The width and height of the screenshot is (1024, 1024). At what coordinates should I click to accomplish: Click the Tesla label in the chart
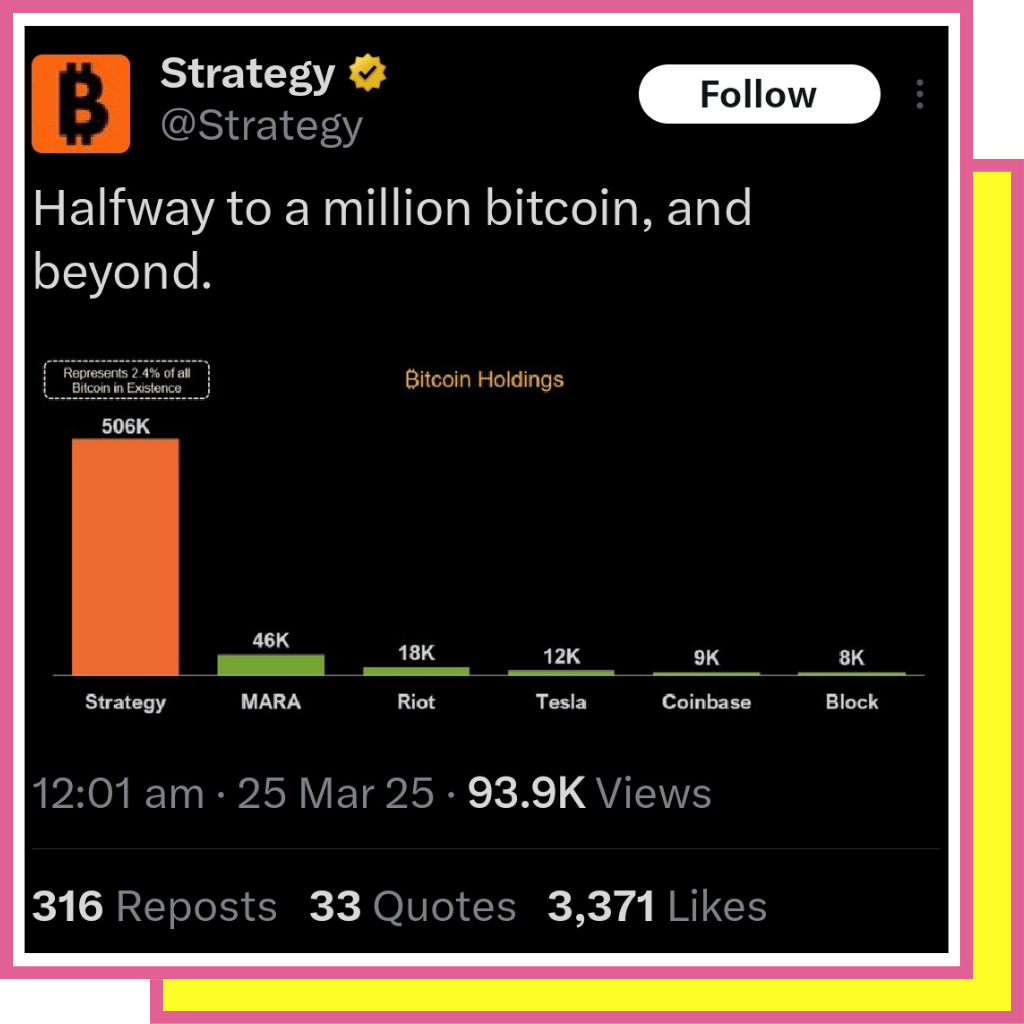coord(561,702)
